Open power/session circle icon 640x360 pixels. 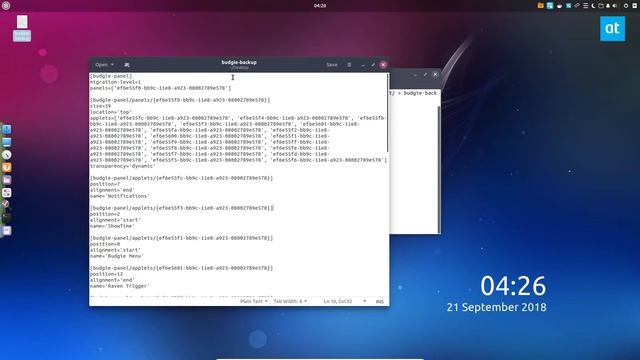626,6
